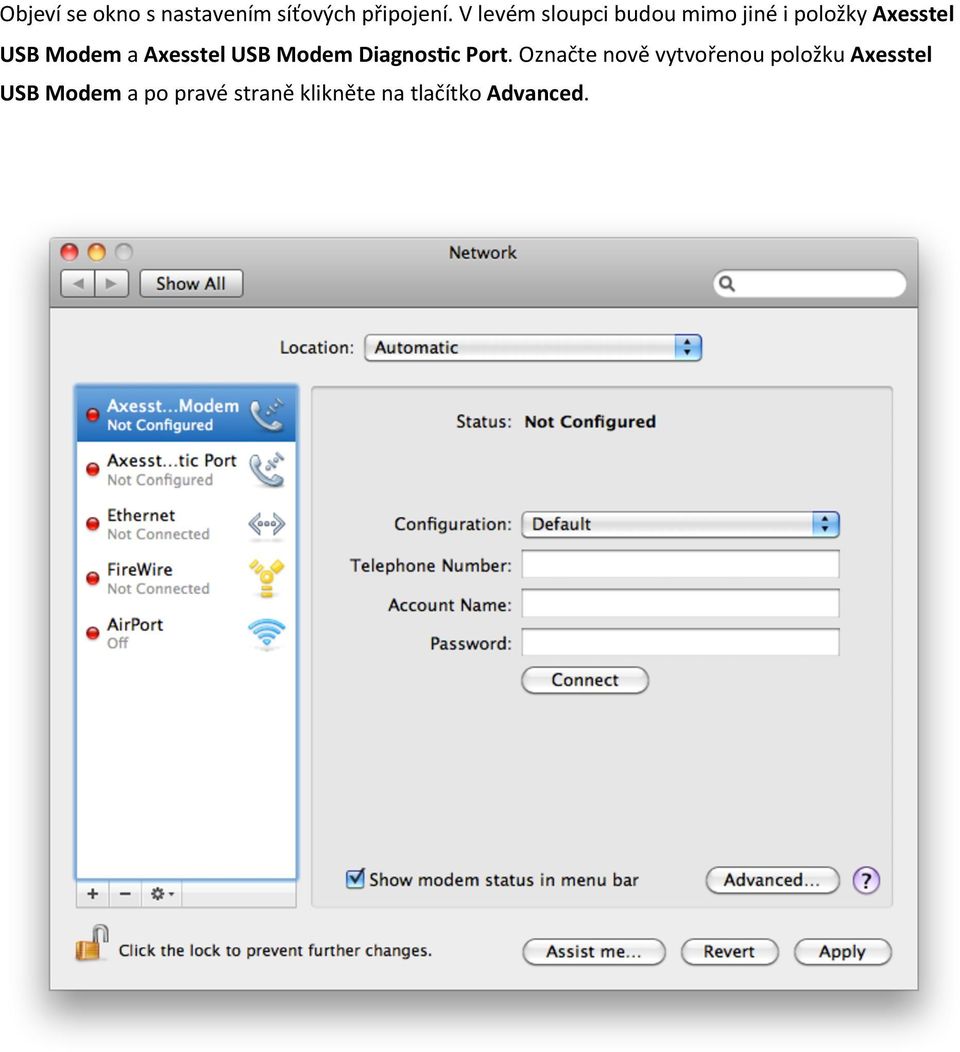Click the red status dot beside FireWire
The image size is (960, 1052).
coord(93,578)
